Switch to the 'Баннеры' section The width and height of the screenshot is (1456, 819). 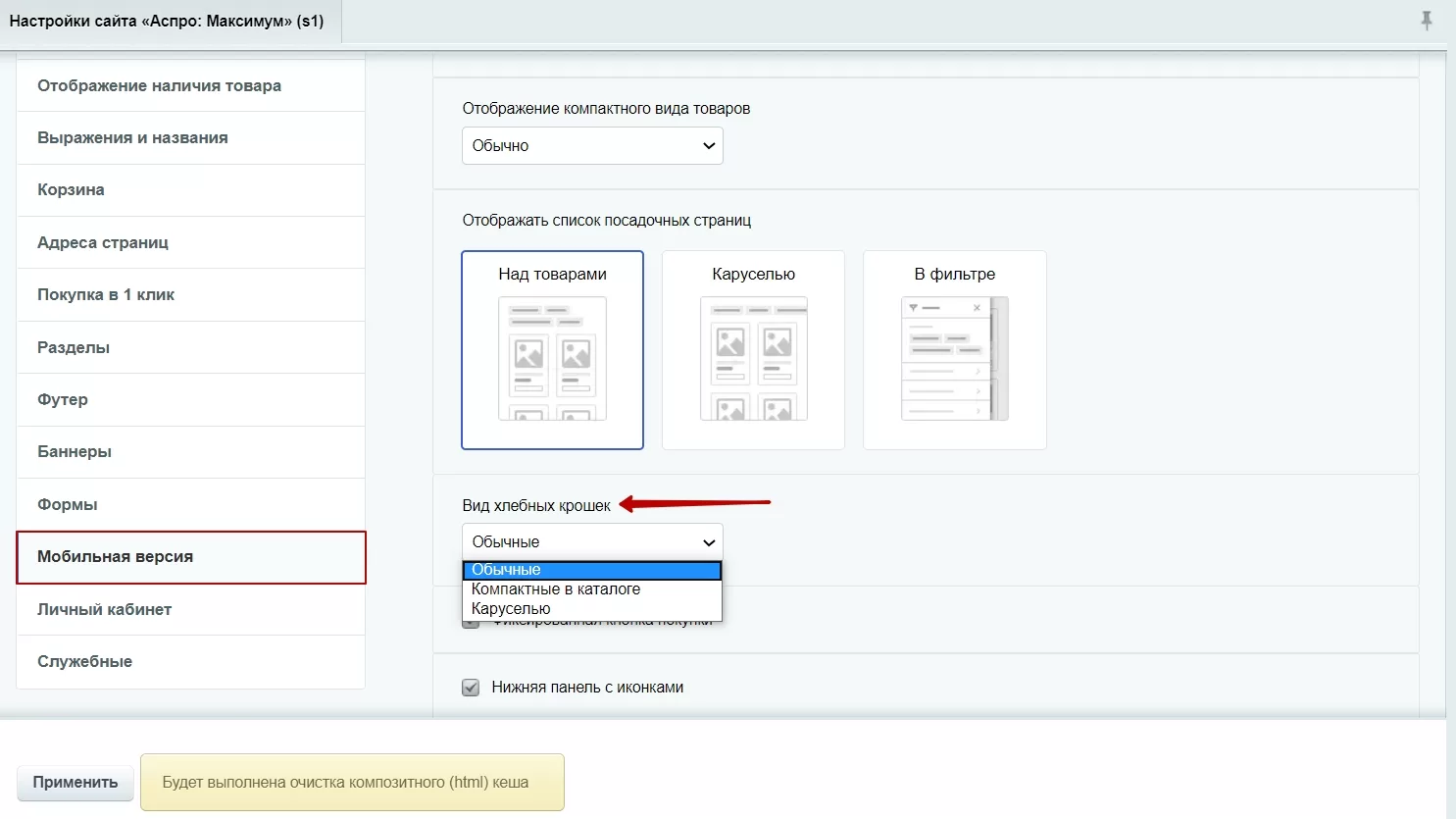click(x=191, y=452)
